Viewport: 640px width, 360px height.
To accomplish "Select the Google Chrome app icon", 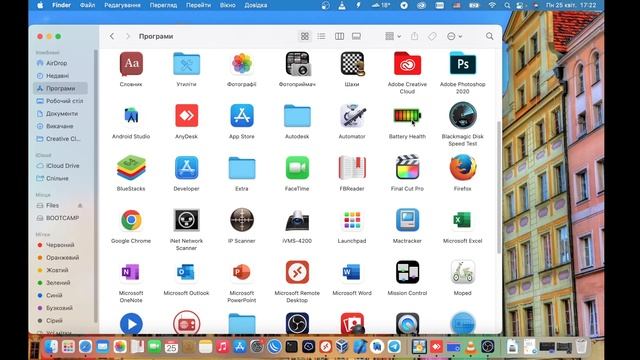I will (x=131, y=220).
